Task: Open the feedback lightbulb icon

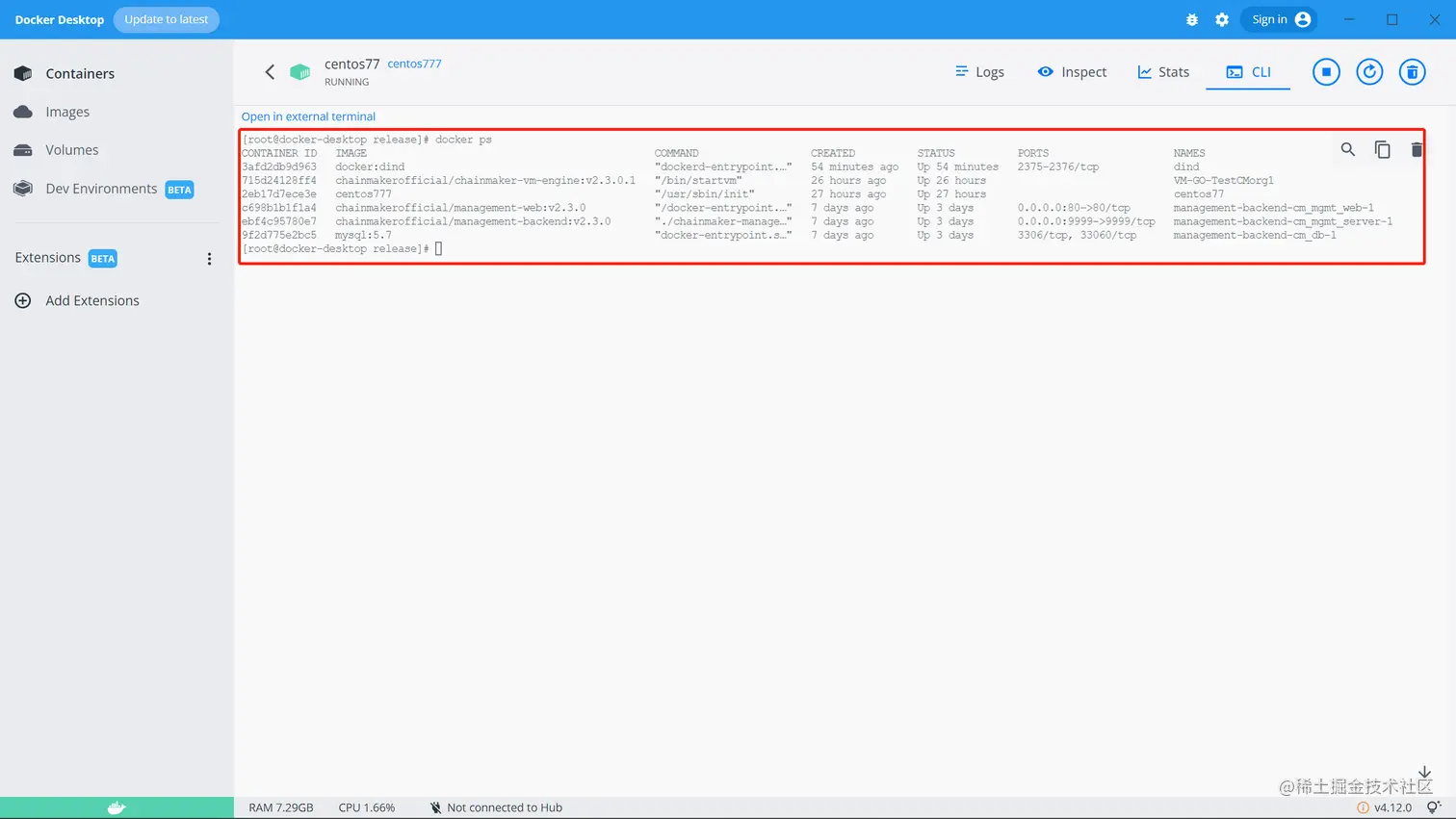Action: pyautogui.click(x=1434, y=807)
